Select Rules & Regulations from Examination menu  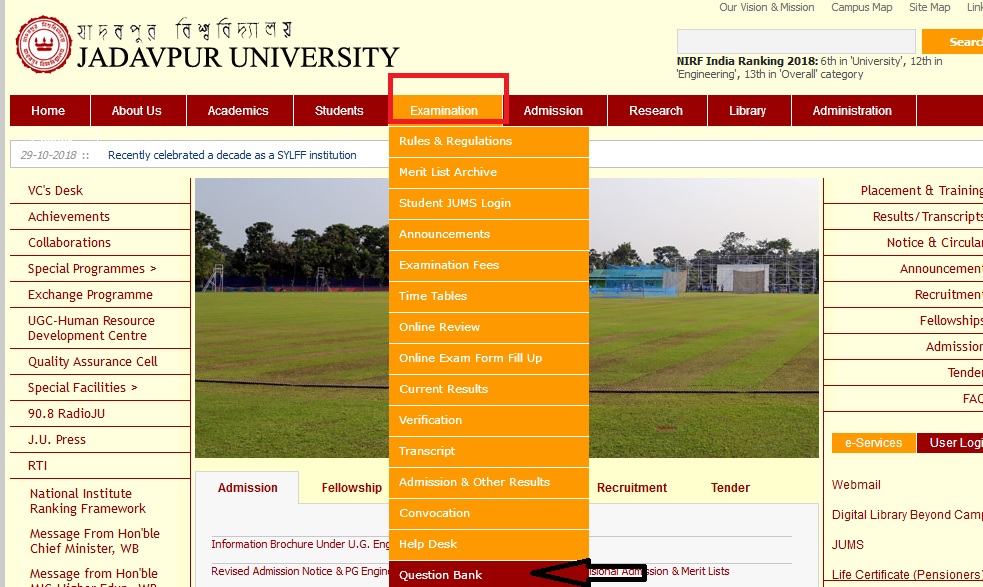pyautogui.click(x=488, y=141)
